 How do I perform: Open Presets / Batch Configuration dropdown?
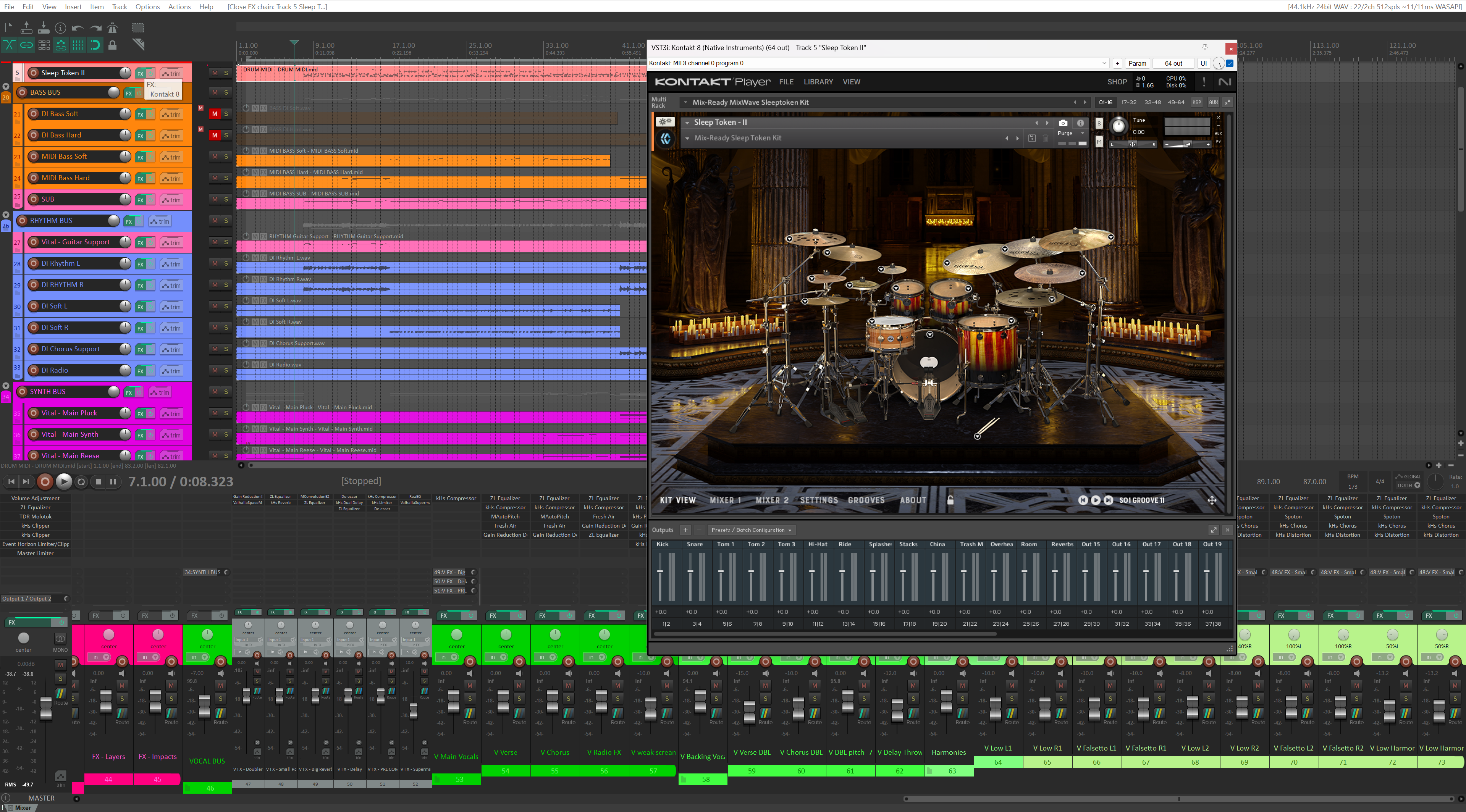click(x=751, y=530)
